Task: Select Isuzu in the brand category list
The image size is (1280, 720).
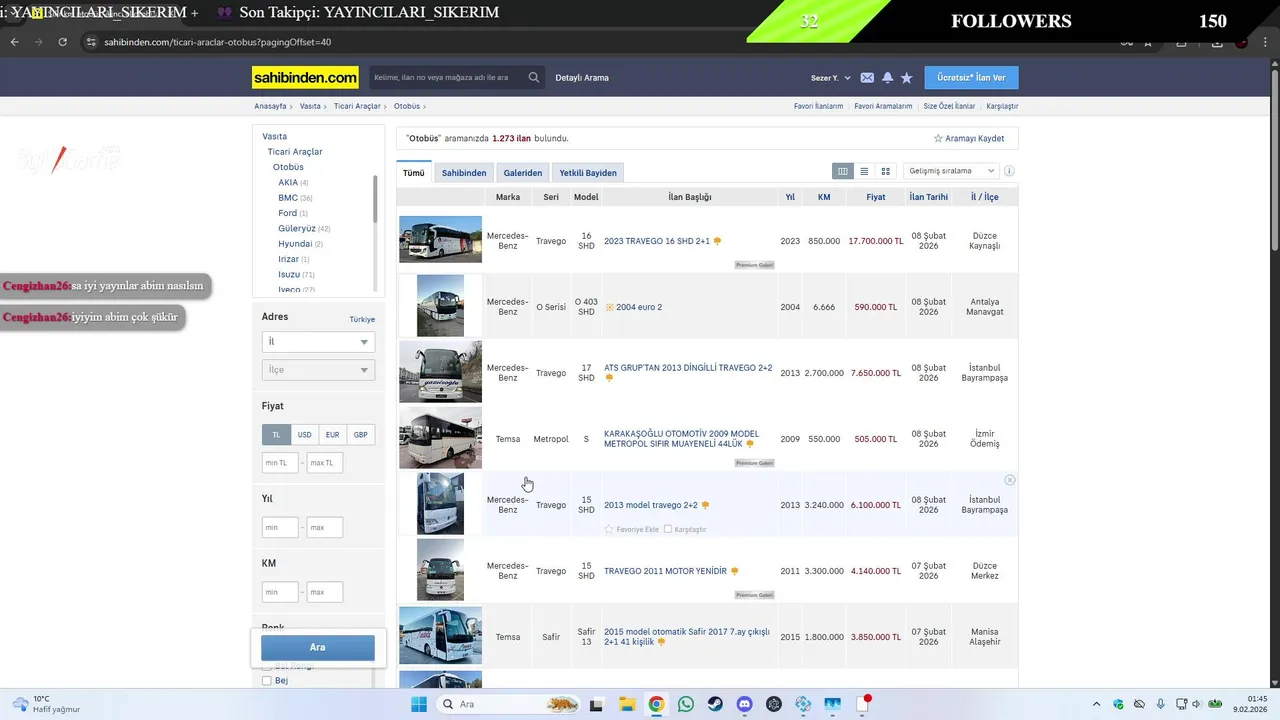Action: 289,275
